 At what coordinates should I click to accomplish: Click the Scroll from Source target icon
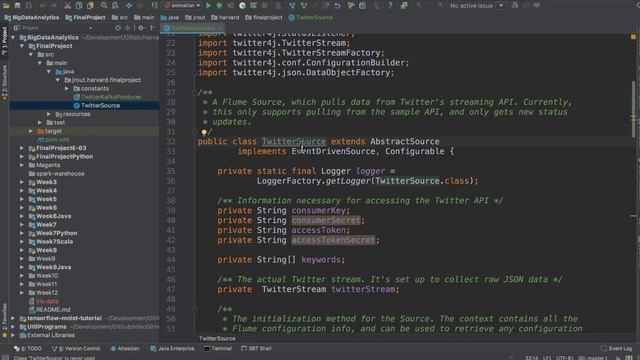point(118,28)
